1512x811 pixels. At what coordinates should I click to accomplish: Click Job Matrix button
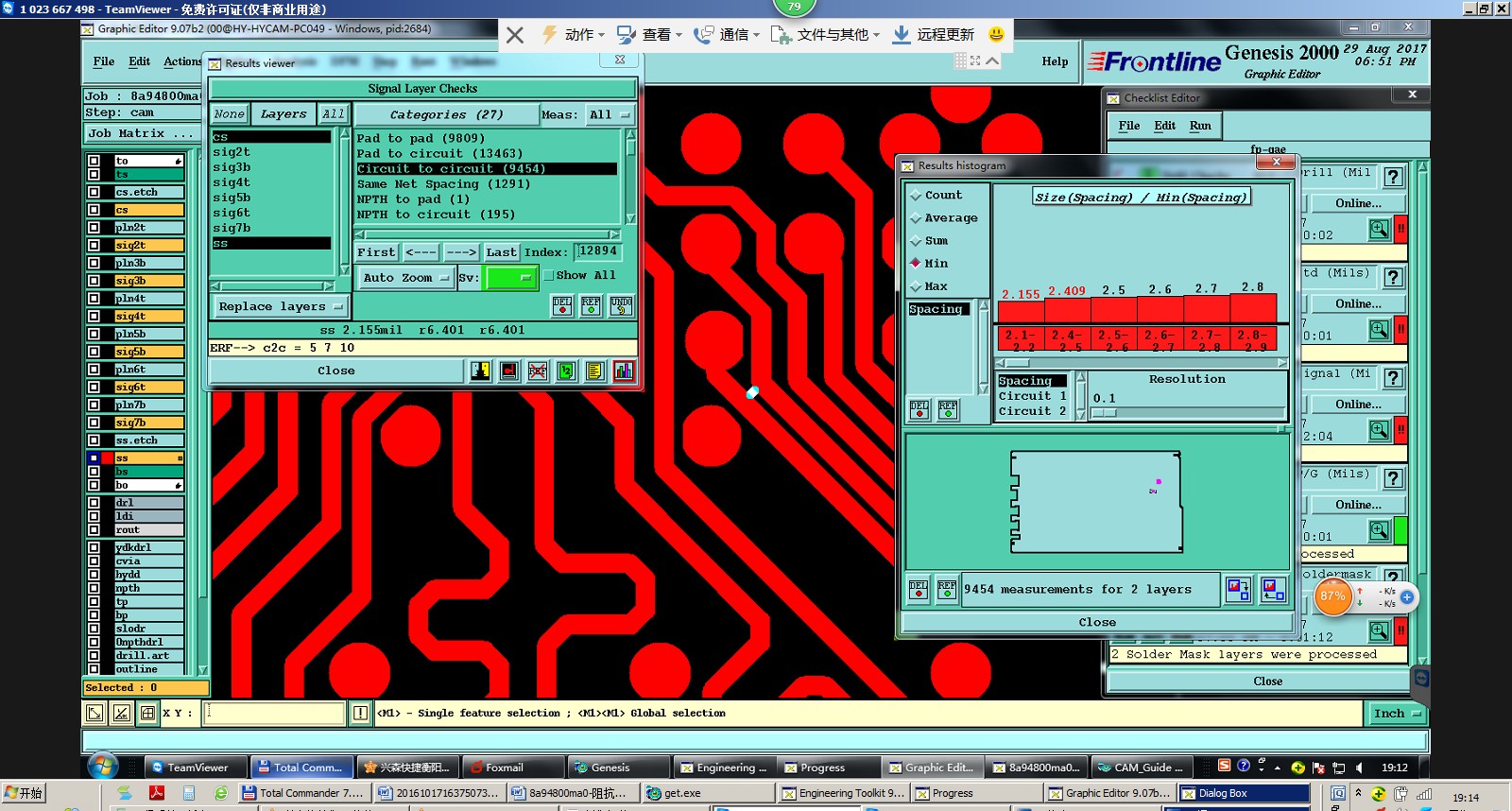pos(140,133)
